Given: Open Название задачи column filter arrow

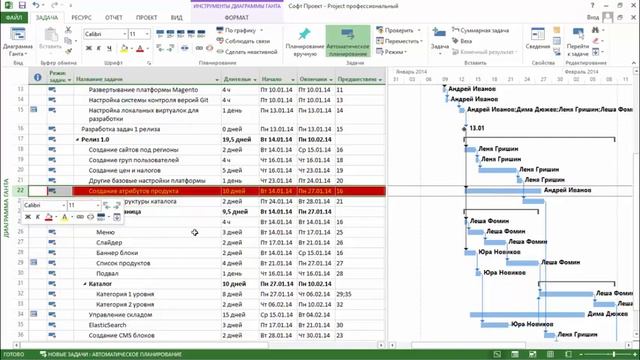Looking at the screenshot, I should click(217, 80).
